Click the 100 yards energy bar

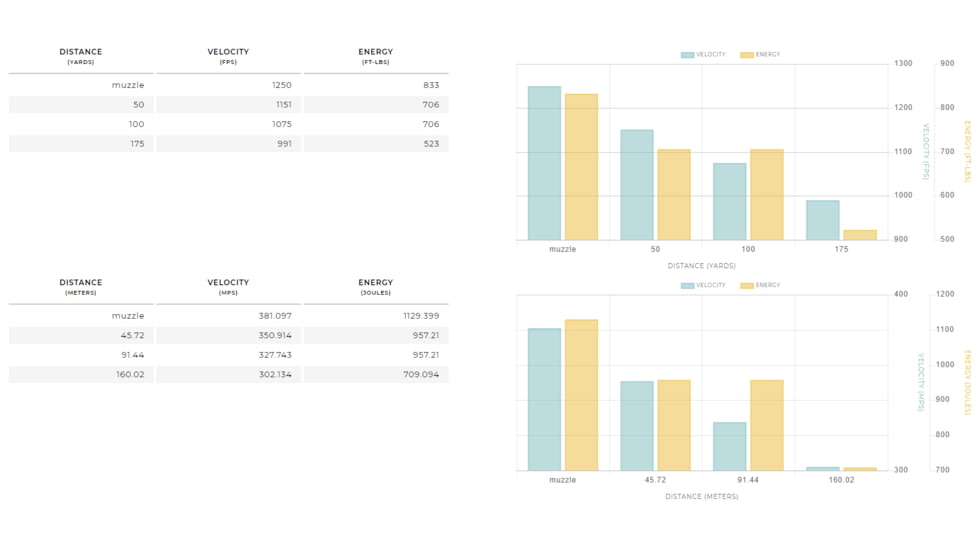(767, 195)
